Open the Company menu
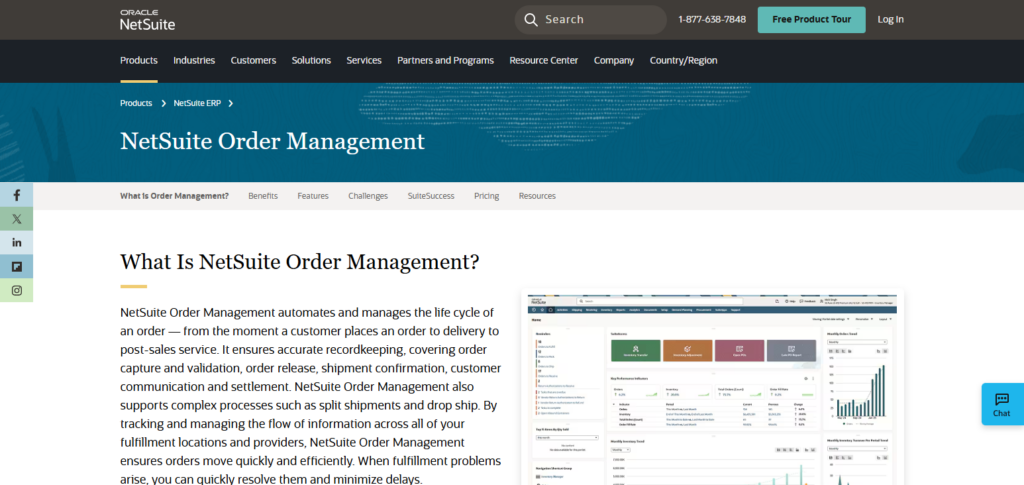Screen dimensions: 1024x485 614,60
